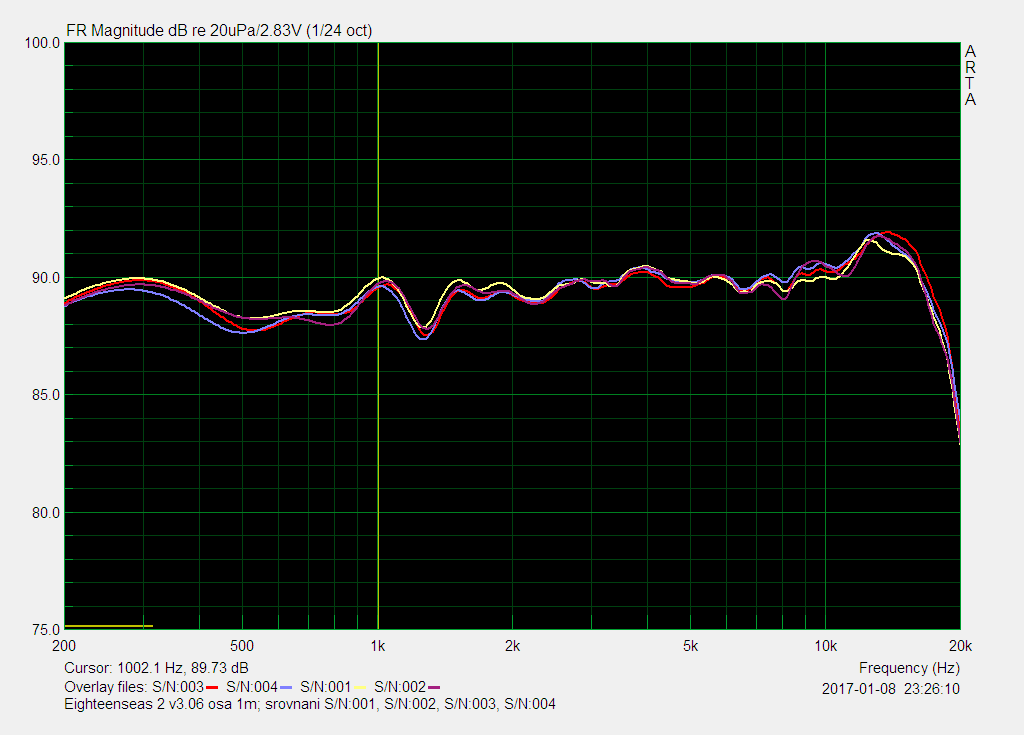The height and width of the screenshot is (735, 1024).
Task: Click the S/N:004 overlay legend label
Action: pyautogui.click(x=251, y=687)
